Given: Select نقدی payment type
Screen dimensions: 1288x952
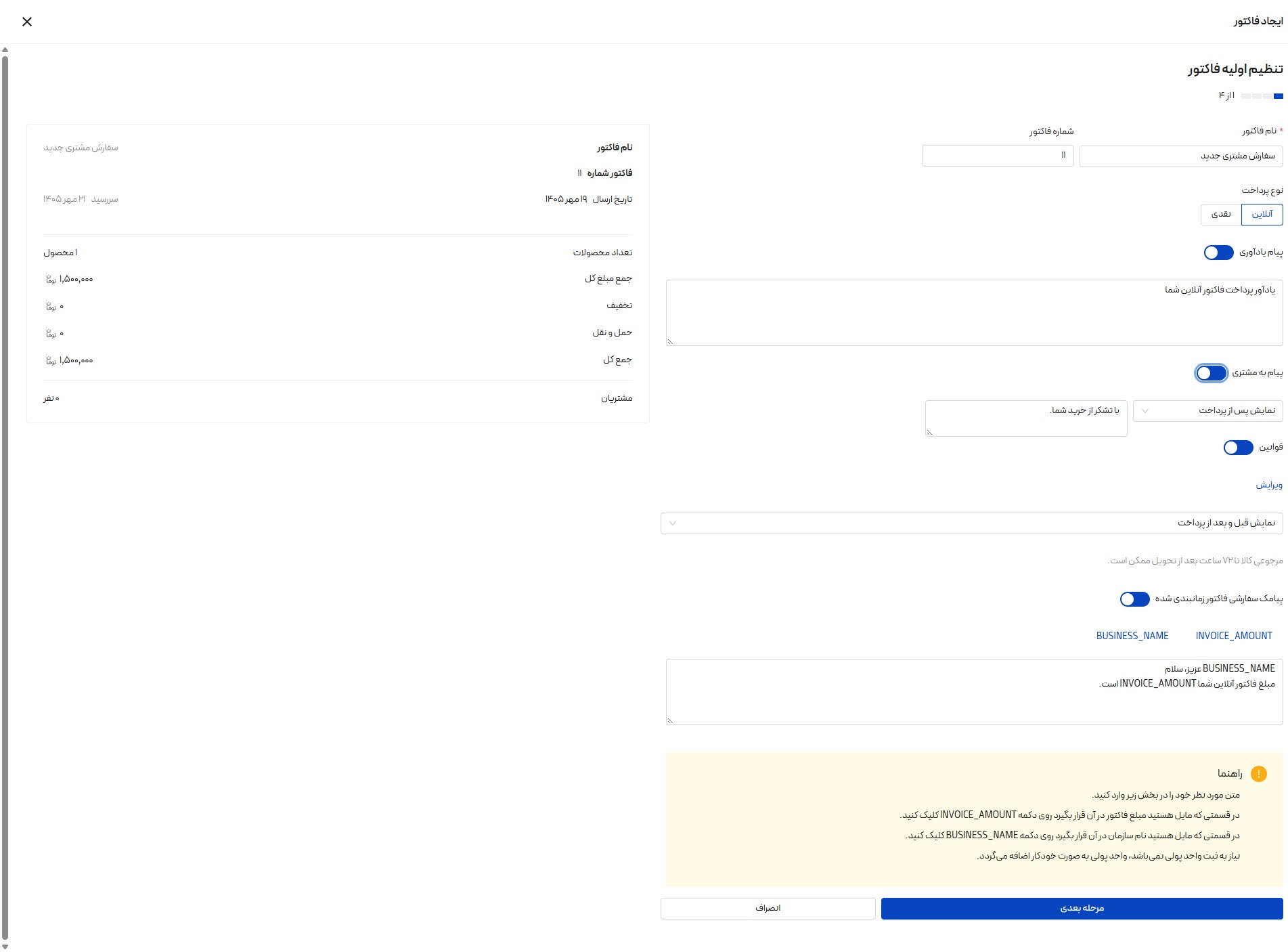Looking at the screenshot, I should pos(1221,214).
